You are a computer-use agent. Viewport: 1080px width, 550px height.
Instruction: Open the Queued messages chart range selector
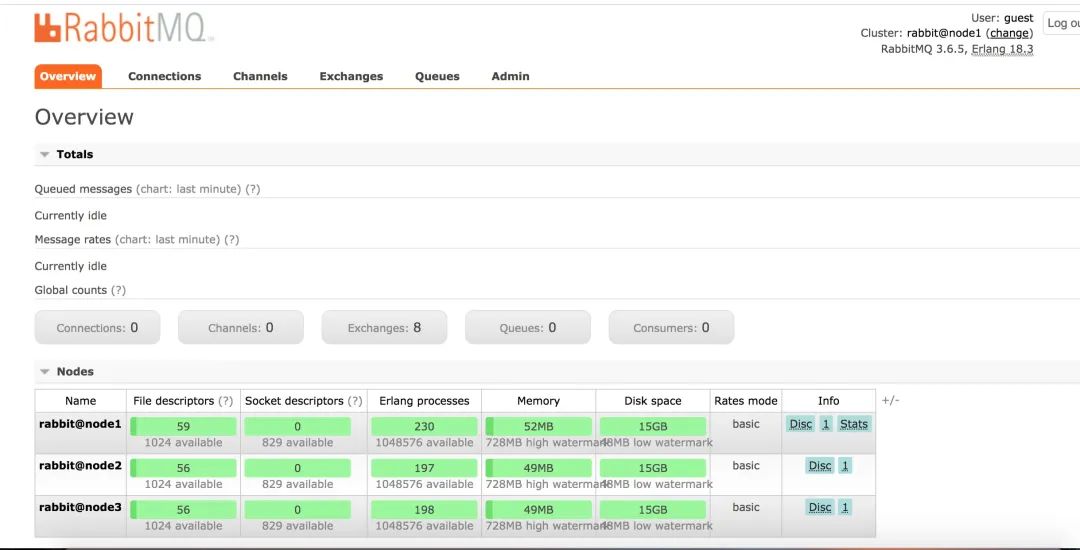click(189, 189)
